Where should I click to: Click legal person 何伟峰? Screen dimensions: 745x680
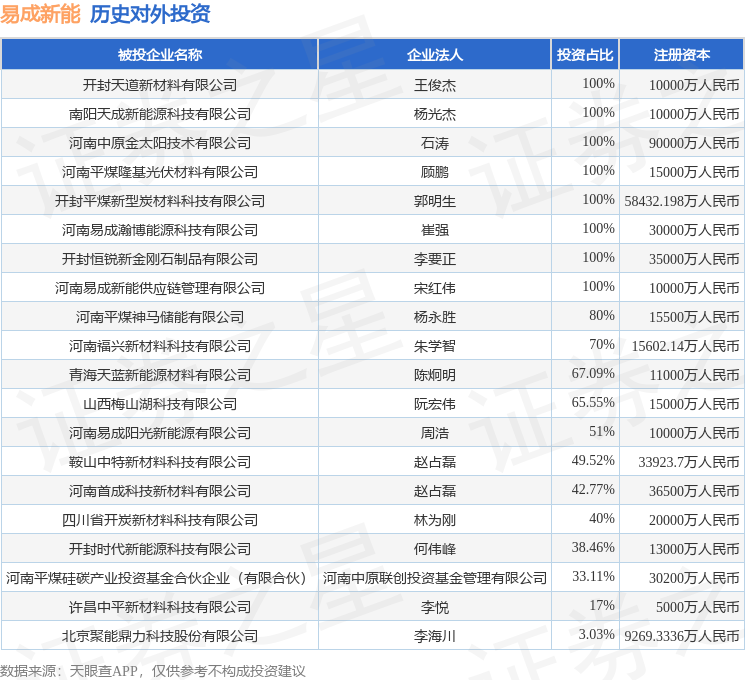tap(435, 549)
